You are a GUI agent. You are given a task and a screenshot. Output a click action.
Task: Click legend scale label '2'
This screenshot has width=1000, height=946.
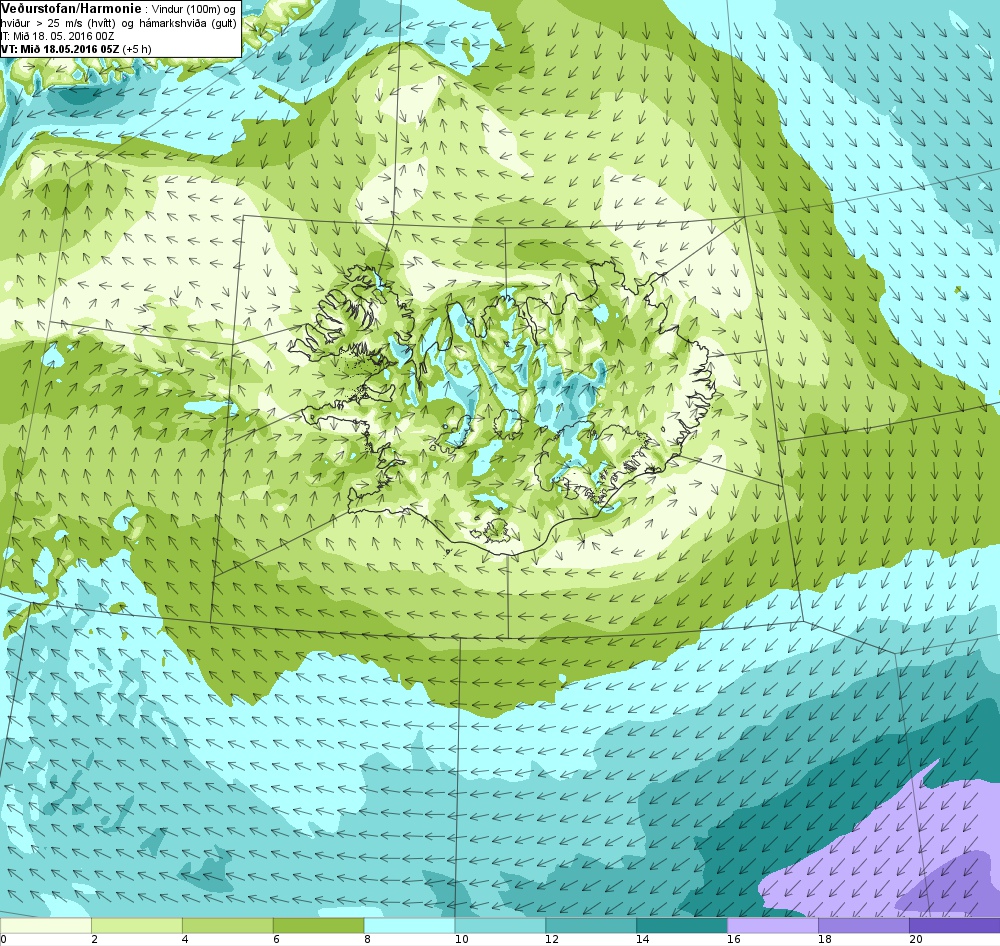[94, 939]
